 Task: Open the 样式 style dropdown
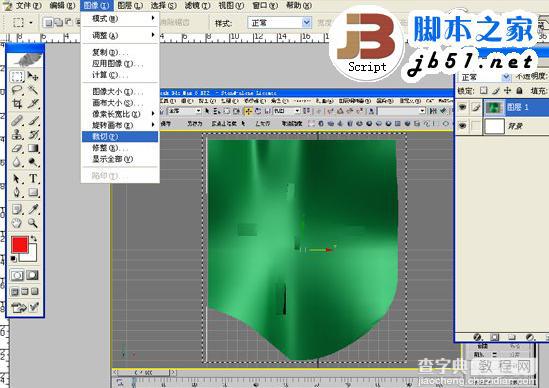pyautogui.click(x=279, y=23)
